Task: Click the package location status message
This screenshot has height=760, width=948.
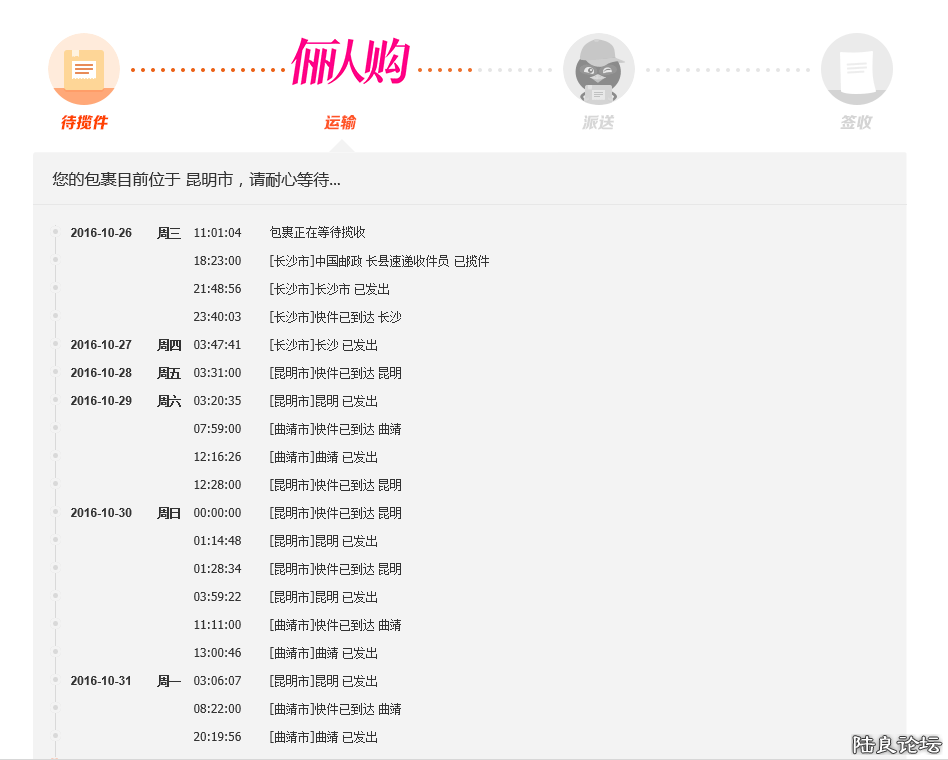Action: point(196,180)
